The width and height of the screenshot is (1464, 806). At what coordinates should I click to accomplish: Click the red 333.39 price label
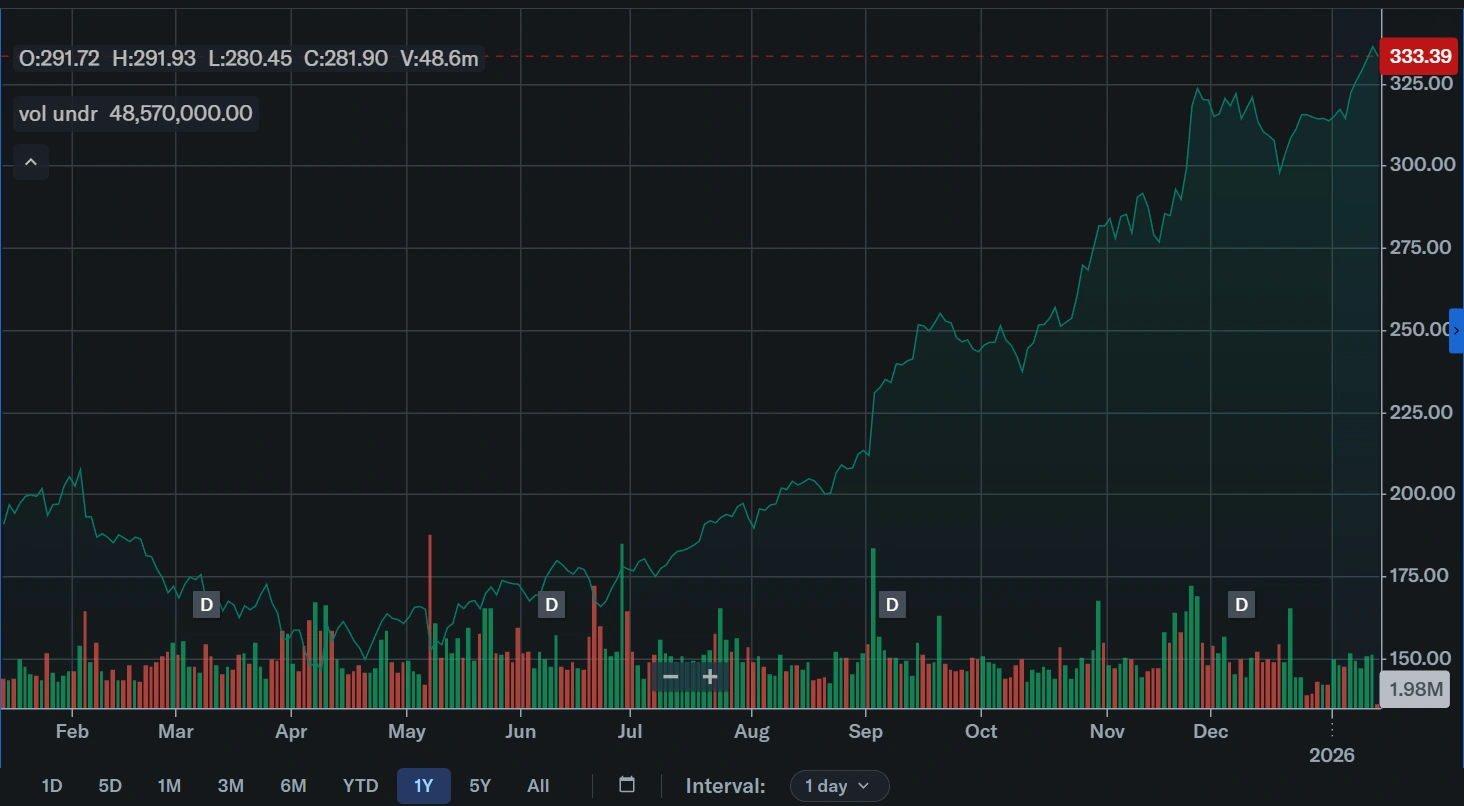[1419, 57]
